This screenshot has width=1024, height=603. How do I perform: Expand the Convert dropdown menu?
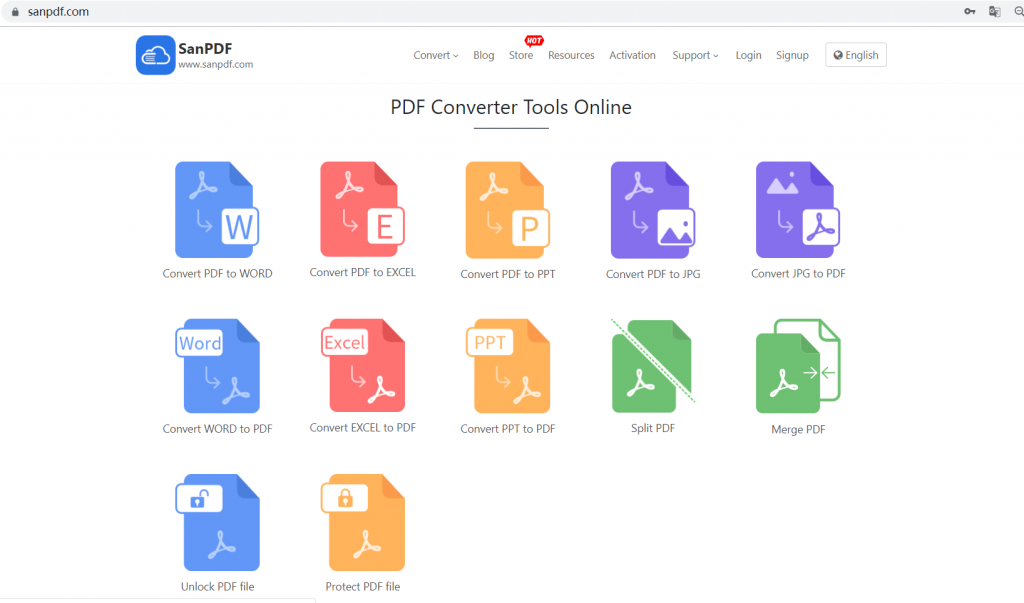(x=435, y=55)
